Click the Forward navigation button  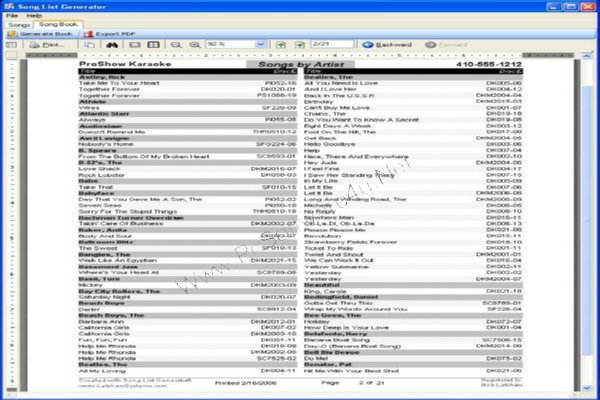446,45
